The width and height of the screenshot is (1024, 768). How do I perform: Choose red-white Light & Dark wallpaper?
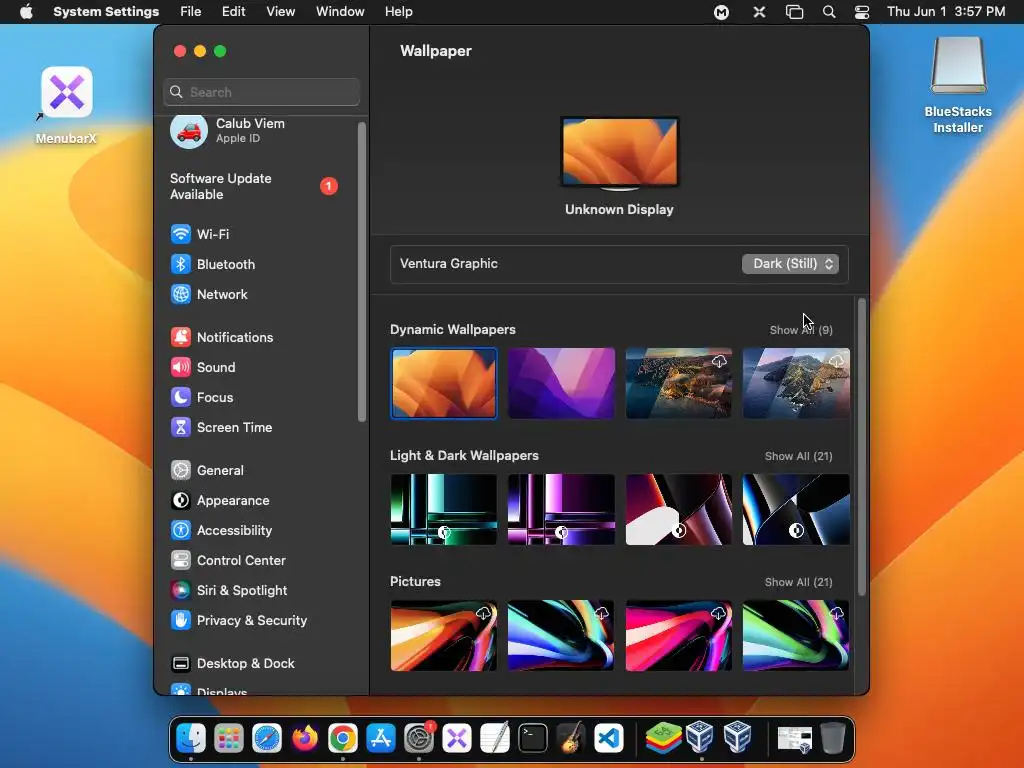click(x=679, y=509)
